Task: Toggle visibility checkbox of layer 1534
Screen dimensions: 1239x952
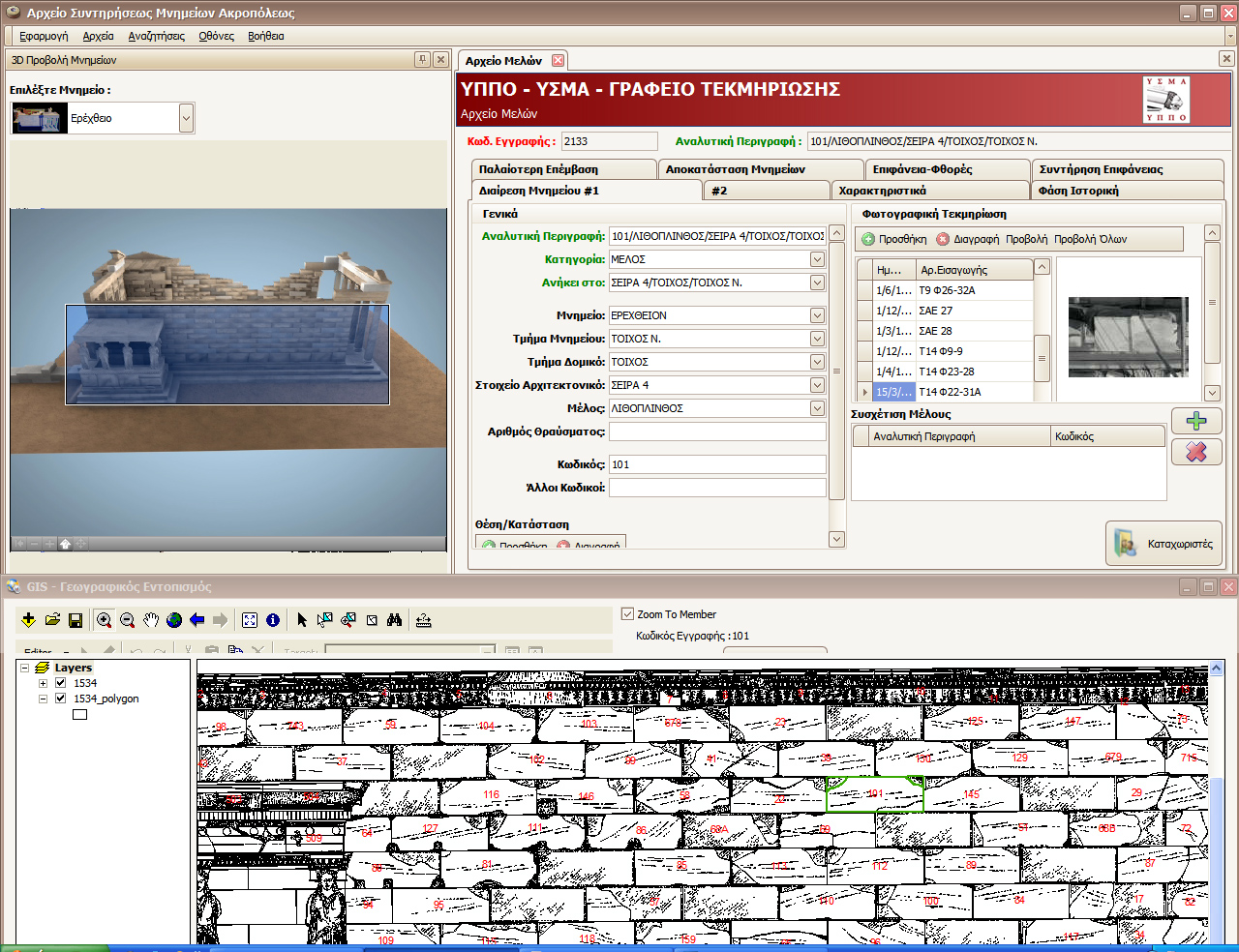Action: click(61, 683)
